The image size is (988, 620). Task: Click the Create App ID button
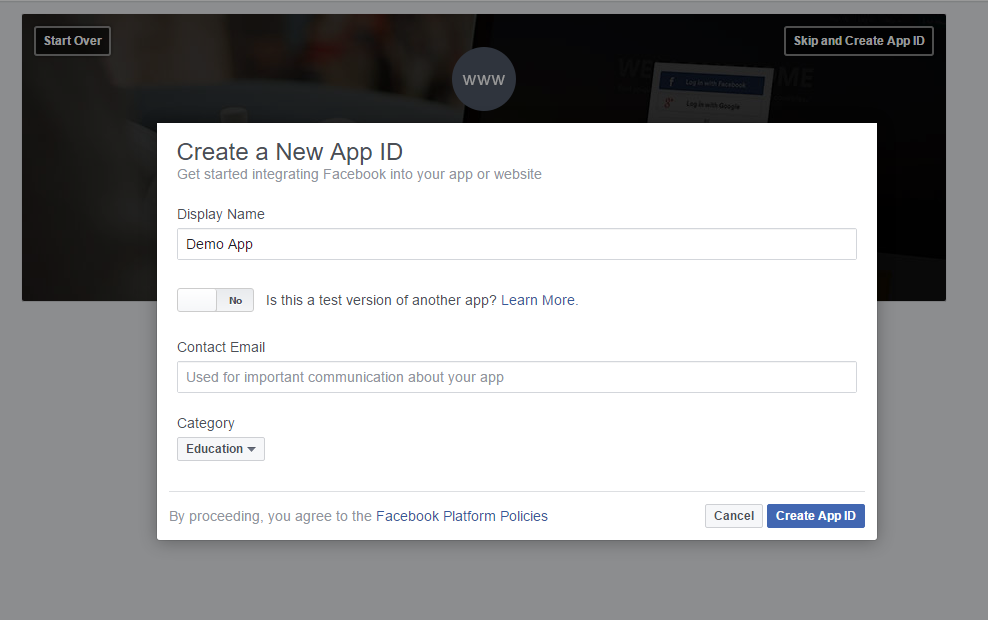tap(815, 516)
